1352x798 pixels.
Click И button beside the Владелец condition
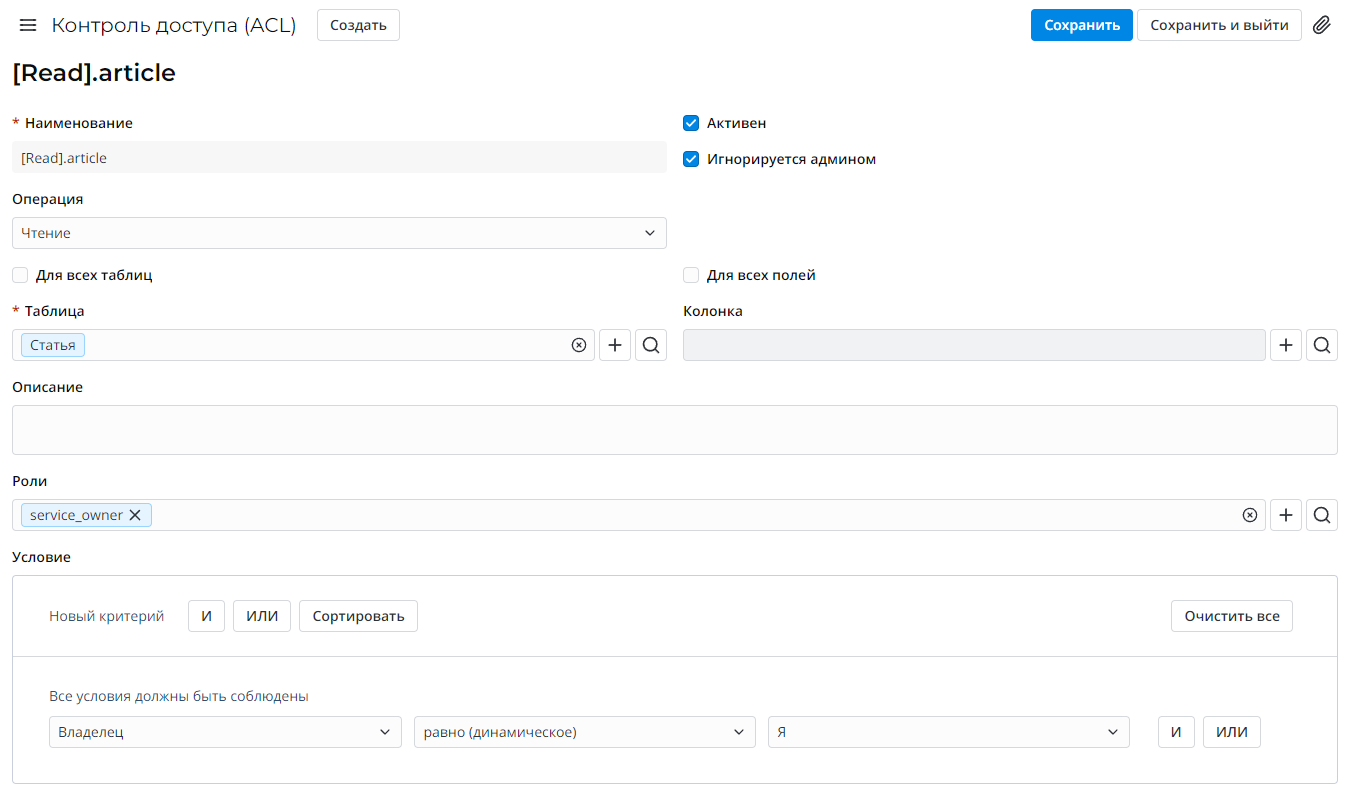tap(1176, 732)
